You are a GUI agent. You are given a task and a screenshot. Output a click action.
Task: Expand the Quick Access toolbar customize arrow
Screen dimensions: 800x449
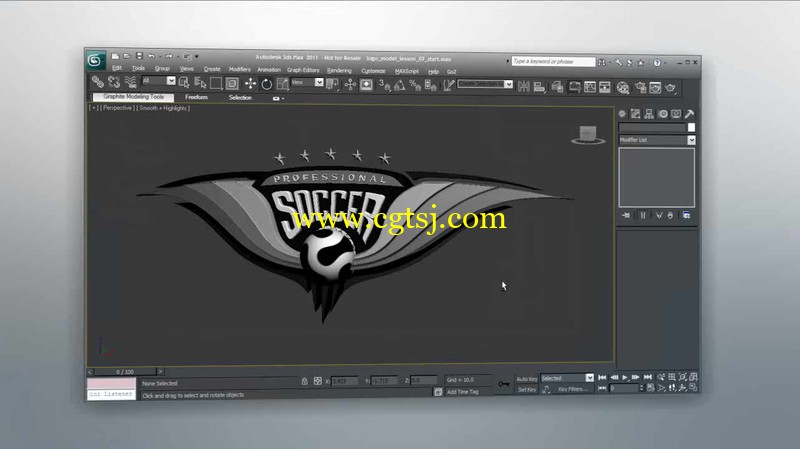coord(196,57)
